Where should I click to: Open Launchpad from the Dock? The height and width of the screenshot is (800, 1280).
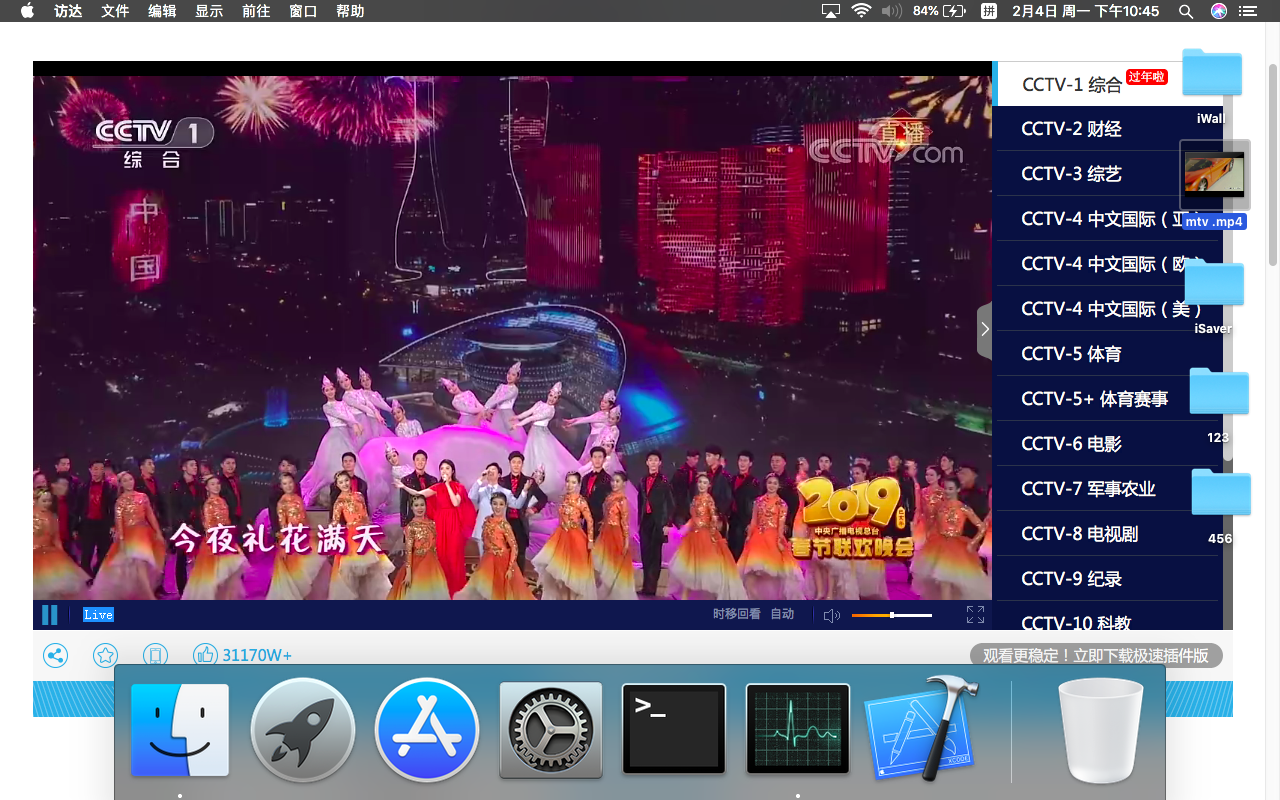[x=303, y=730]
